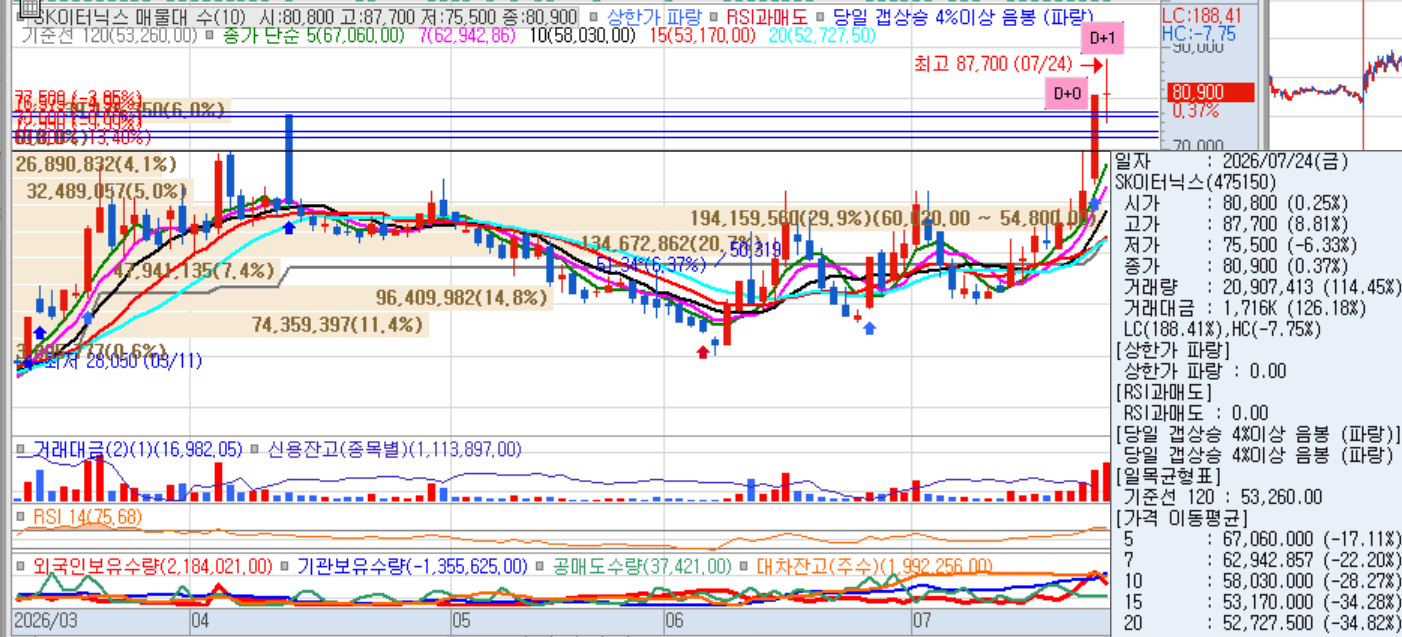This screenshot has width=1402, height=637.
Task: Click the small square before 공매도수량
Action: [540, 566]
